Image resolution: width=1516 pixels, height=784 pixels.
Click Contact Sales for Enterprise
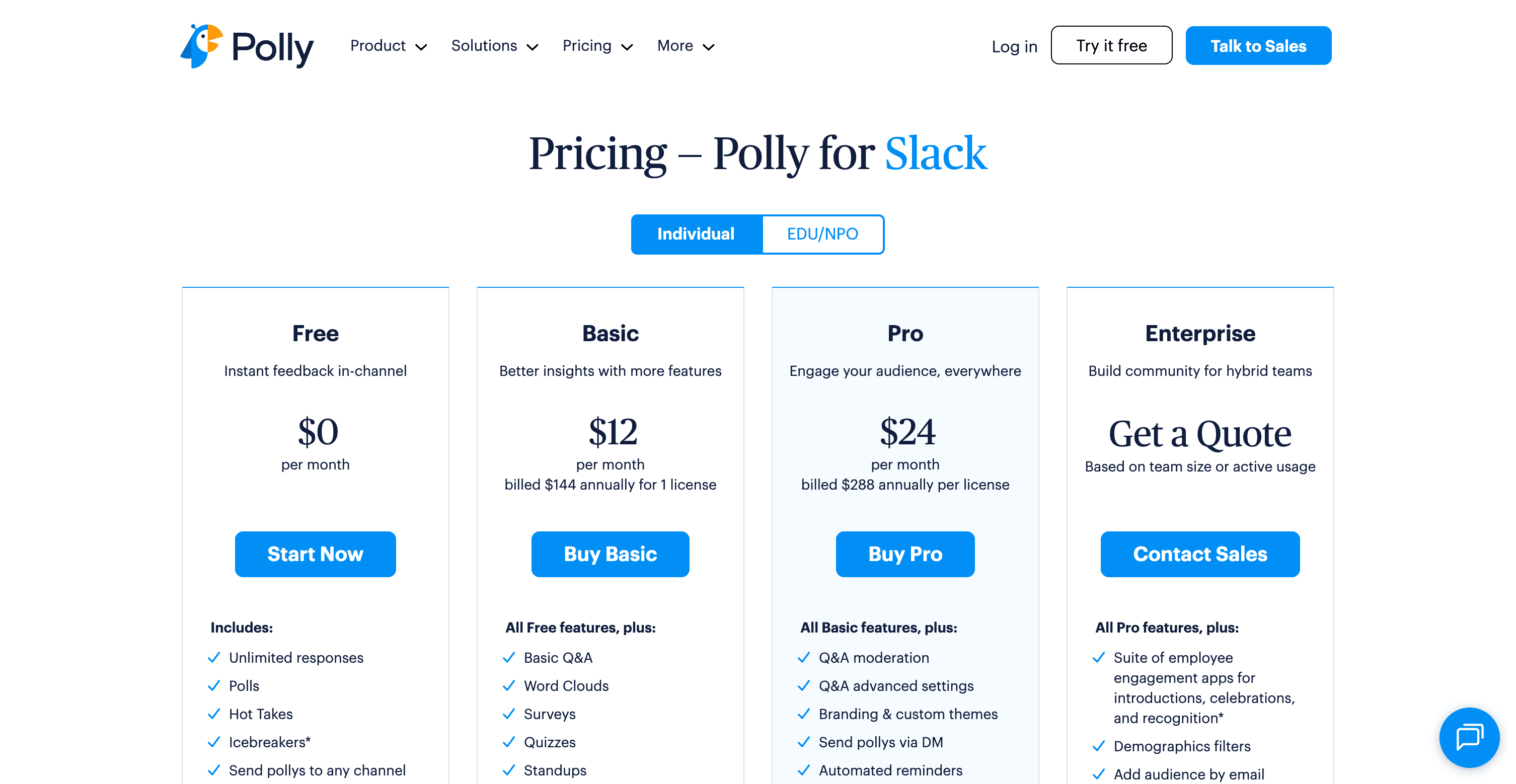1200,554
